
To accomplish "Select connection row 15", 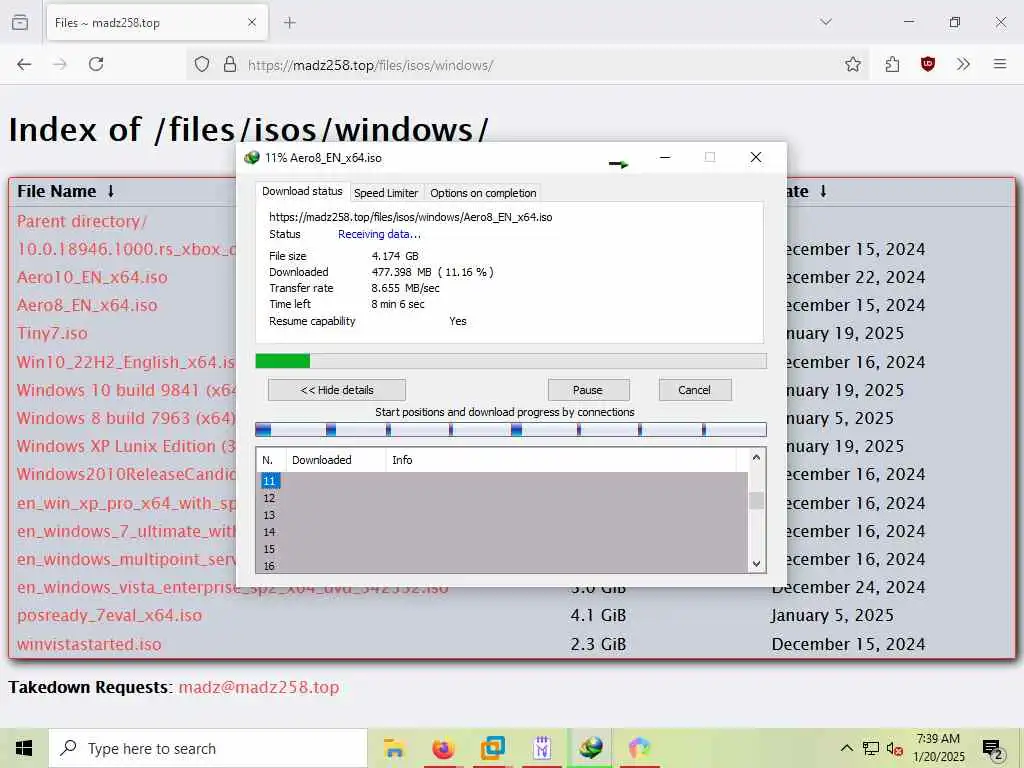I will 502,549.
